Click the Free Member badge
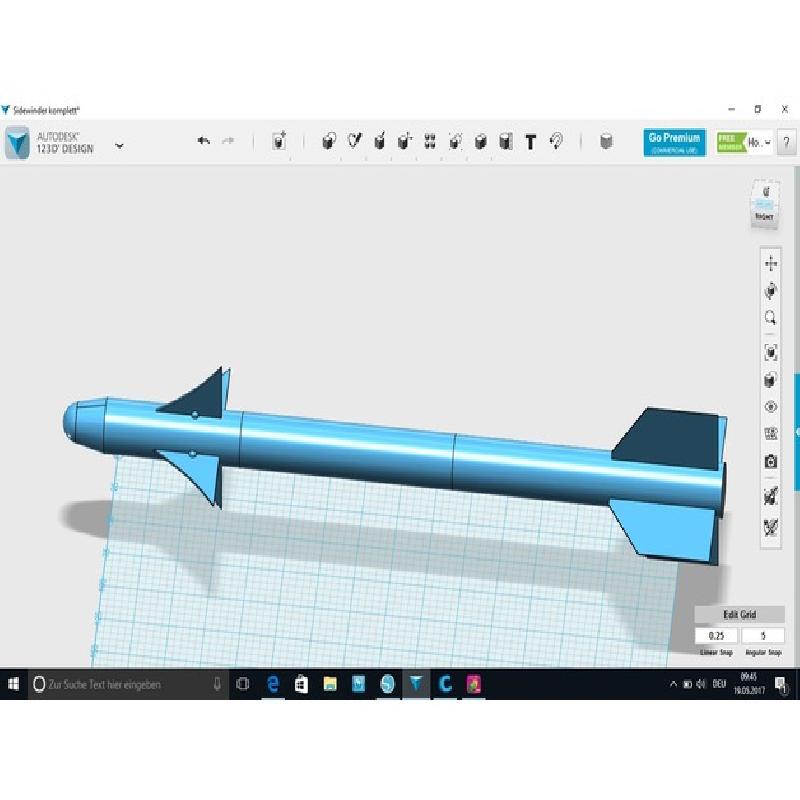800x800 pixels. pyautogui.click(x=731, y=142)
